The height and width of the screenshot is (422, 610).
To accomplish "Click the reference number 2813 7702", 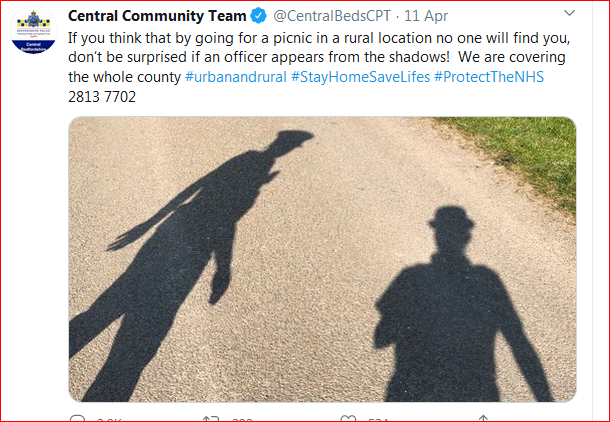I will click(102, 96).
